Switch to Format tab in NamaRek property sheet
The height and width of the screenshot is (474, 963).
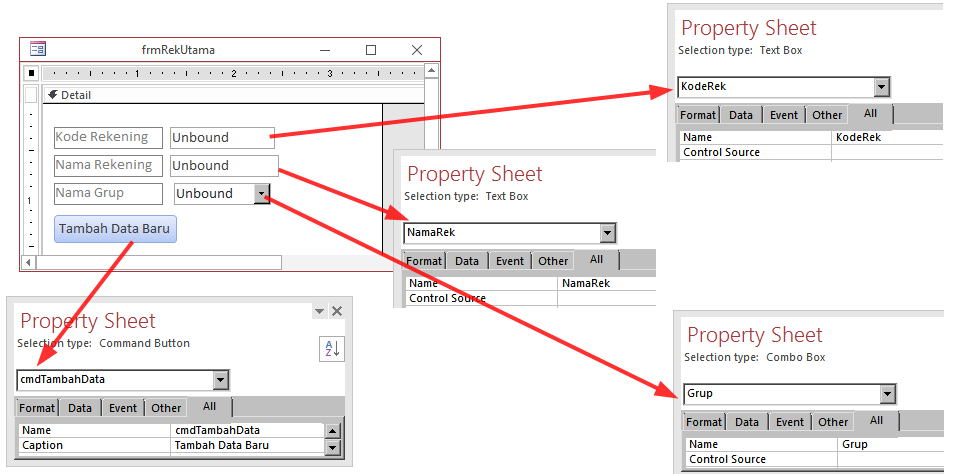[x=424, y=261]
